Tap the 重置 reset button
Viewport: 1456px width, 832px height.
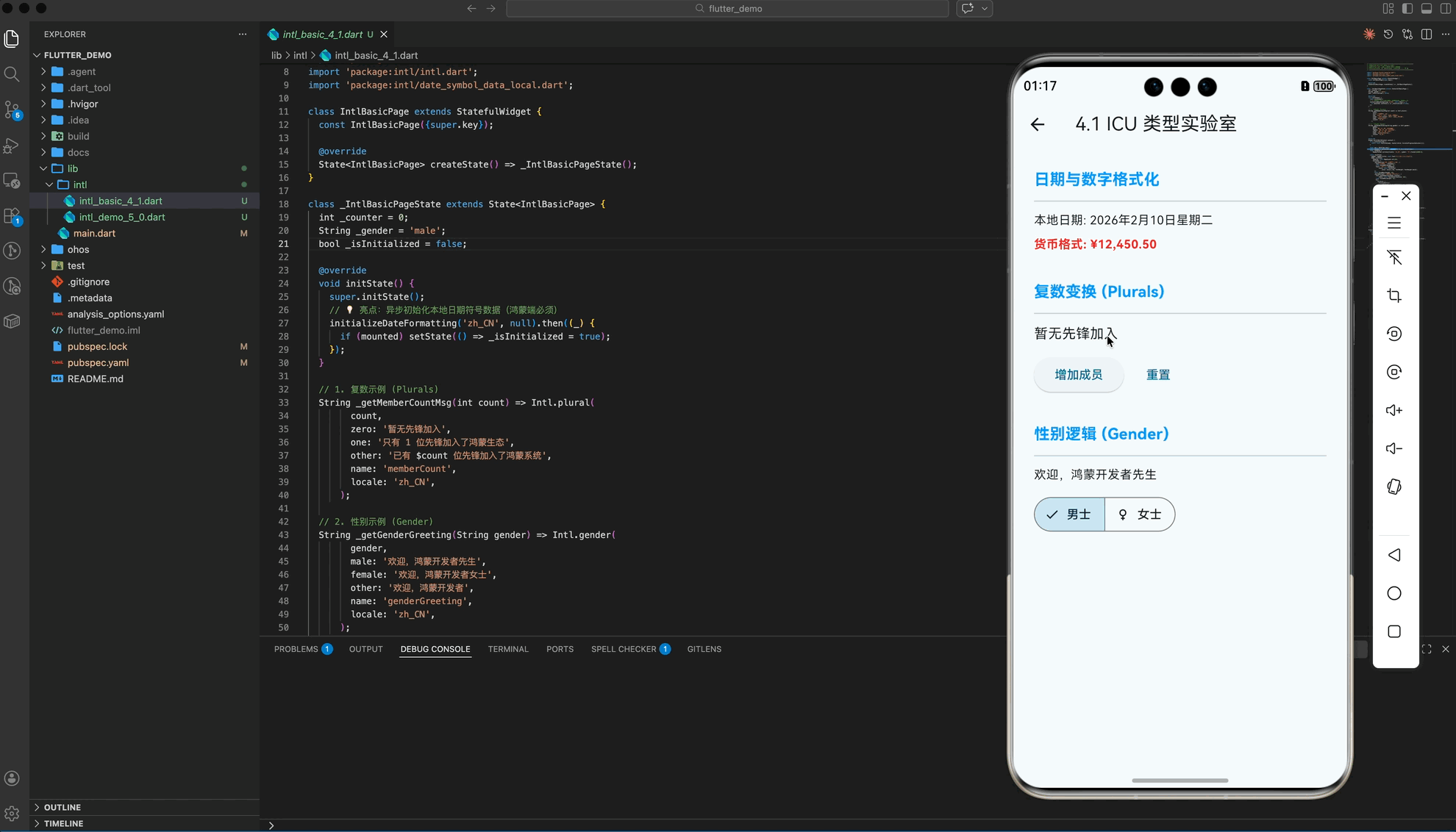pos(1157,375)
